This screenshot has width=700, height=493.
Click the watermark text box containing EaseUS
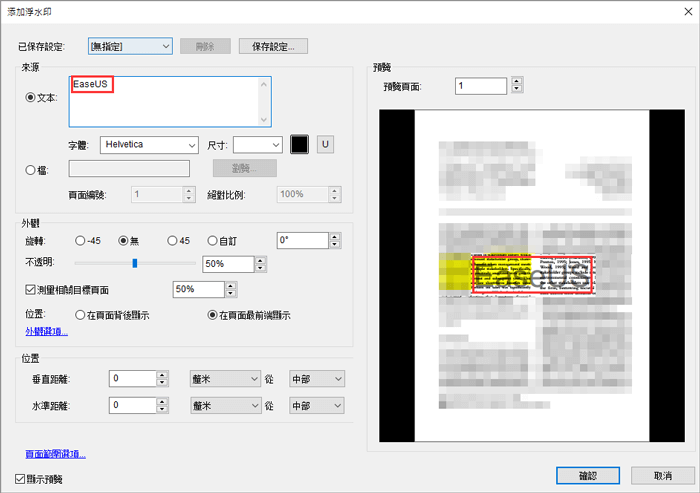(170, 102)
